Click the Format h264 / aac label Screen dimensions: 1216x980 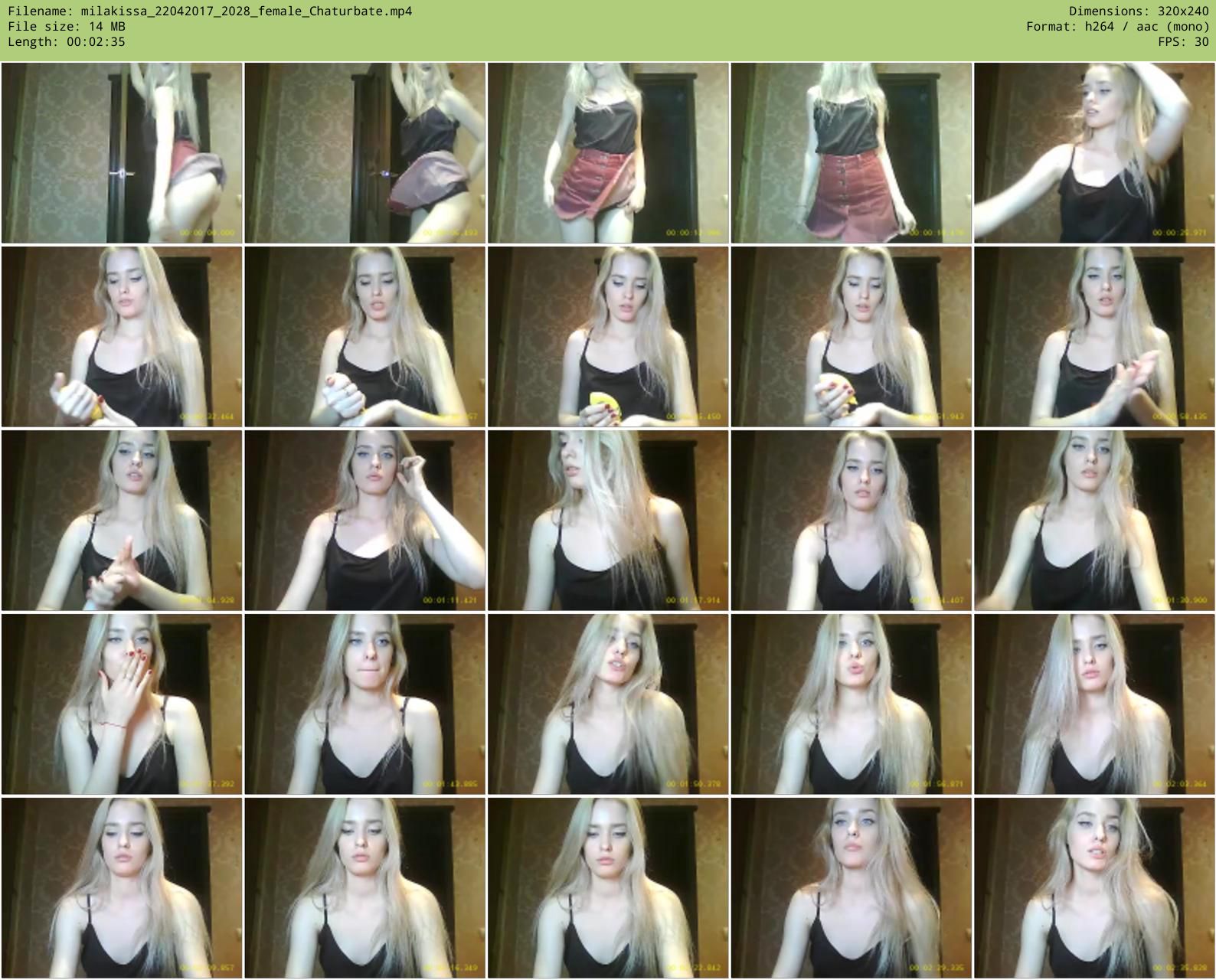pyautogui.click(x=1117, y=26)
